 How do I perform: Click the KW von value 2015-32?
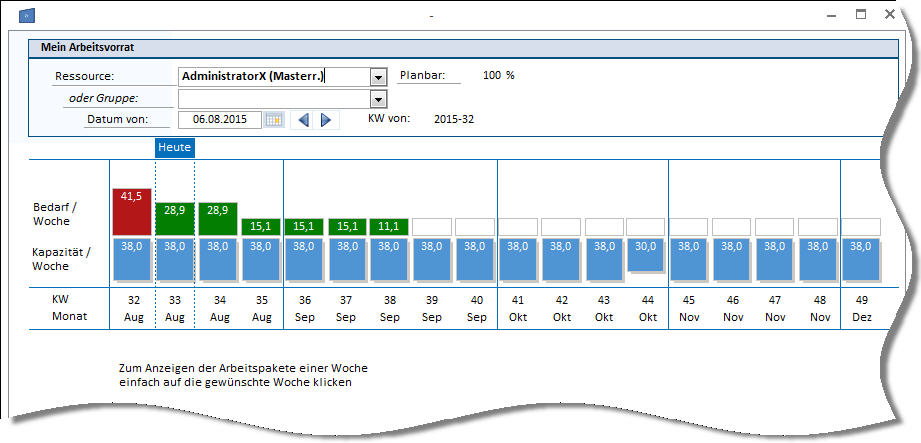click(x=454, y=119)
